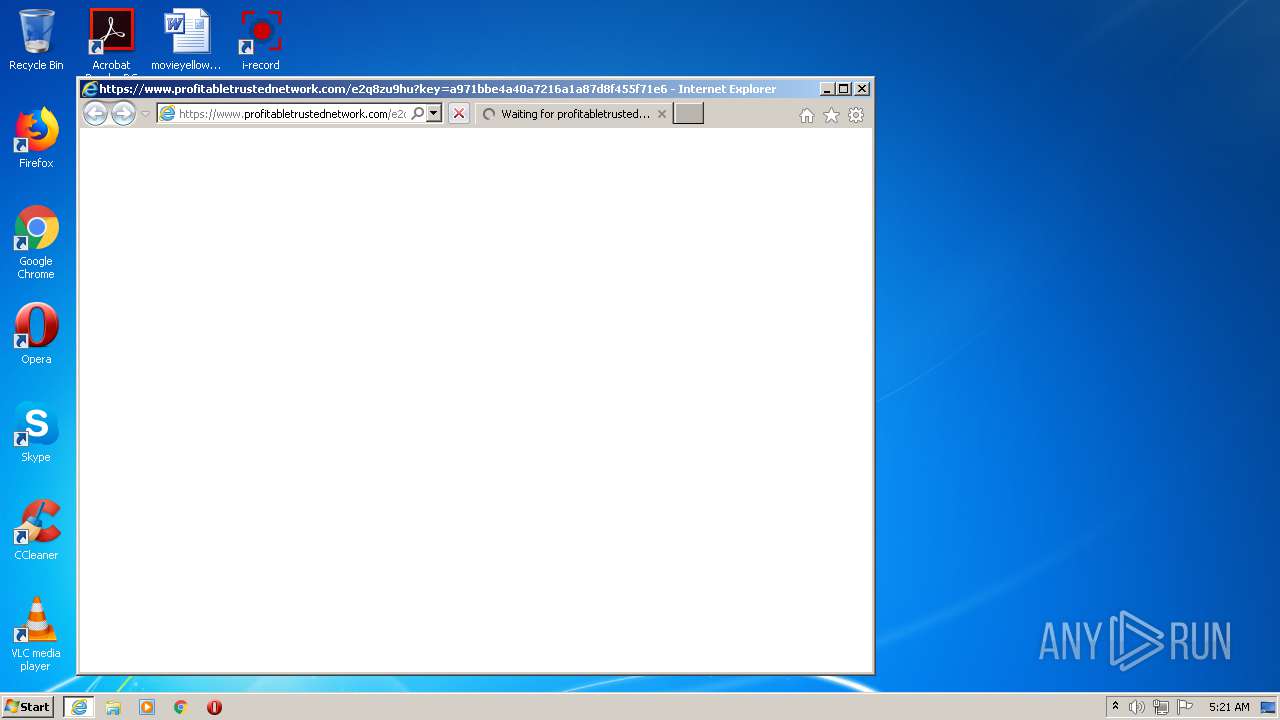
Task: Launch the Skype desktop shortcut
Action: (x=36, y=432)
